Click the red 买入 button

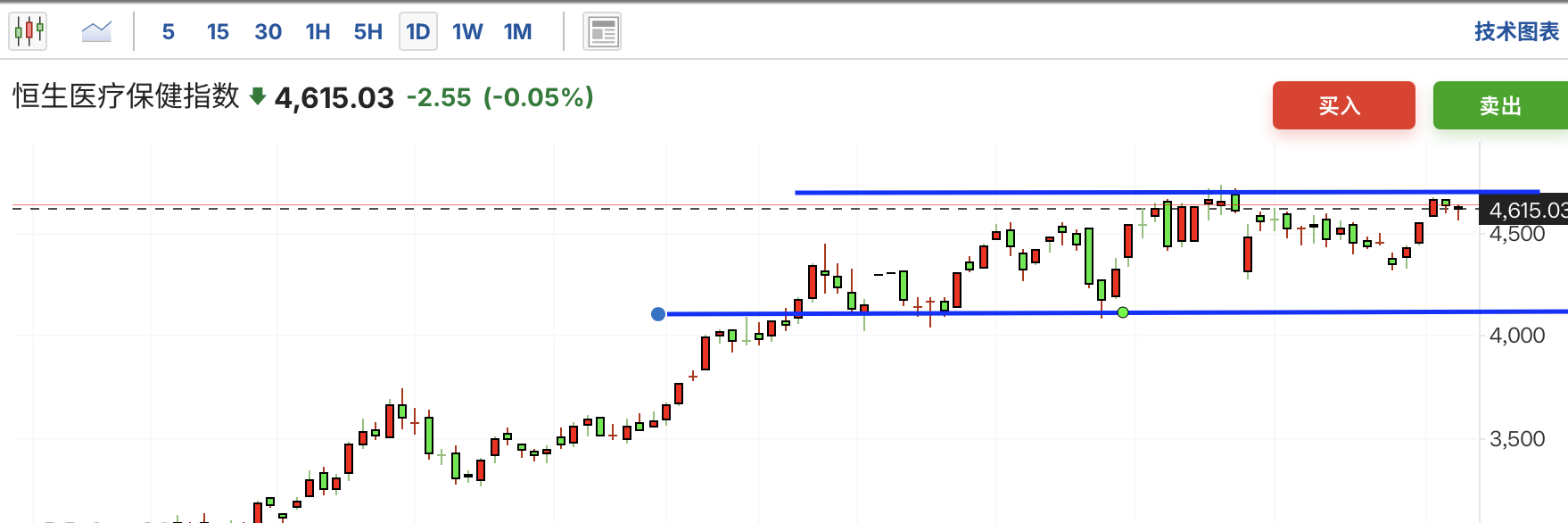click(x=1343, y=105)
